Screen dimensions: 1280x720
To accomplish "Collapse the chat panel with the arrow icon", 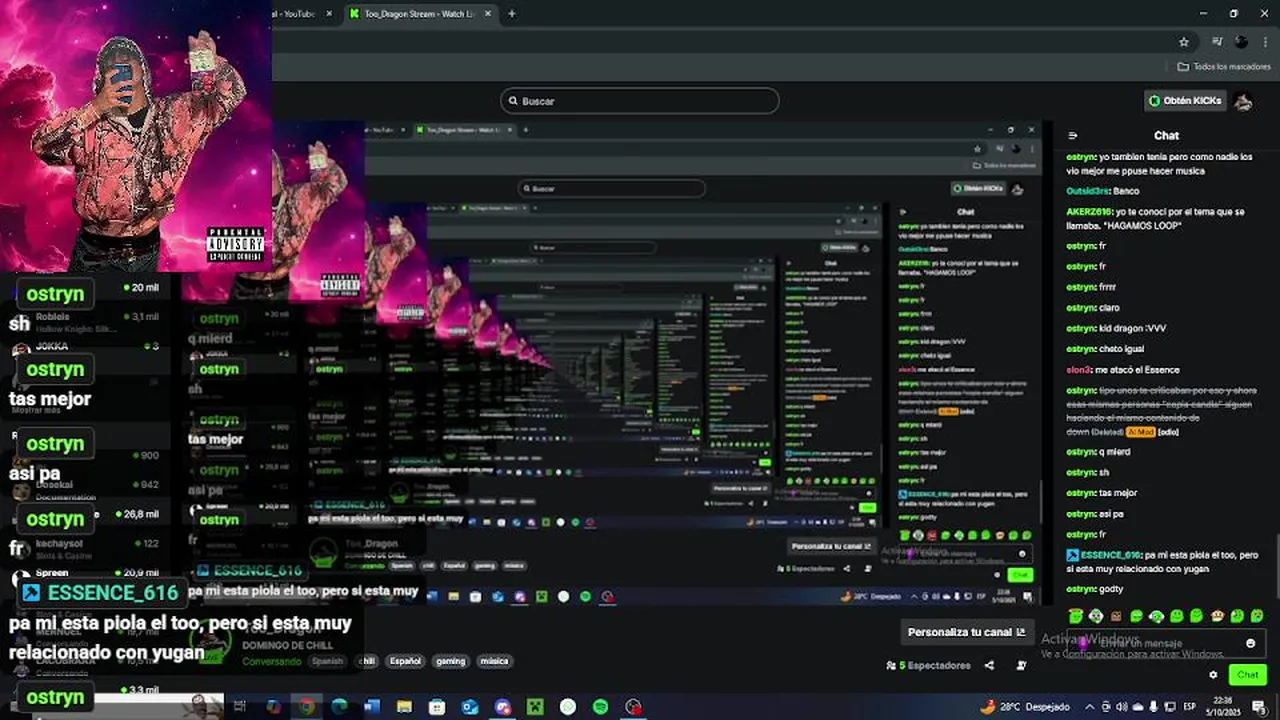I will point(1072,136).
